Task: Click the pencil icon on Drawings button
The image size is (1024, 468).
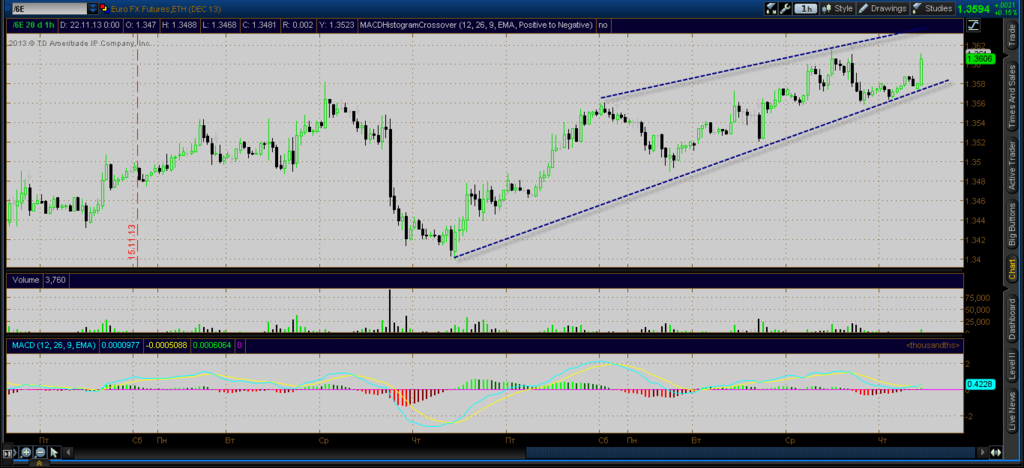Action: 863,8
